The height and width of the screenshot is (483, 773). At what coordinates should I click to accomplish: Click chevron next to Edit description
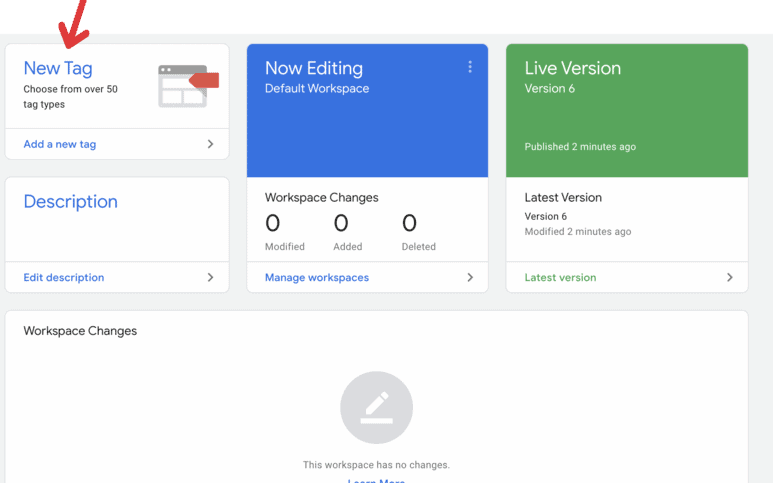tap(211, 277)
